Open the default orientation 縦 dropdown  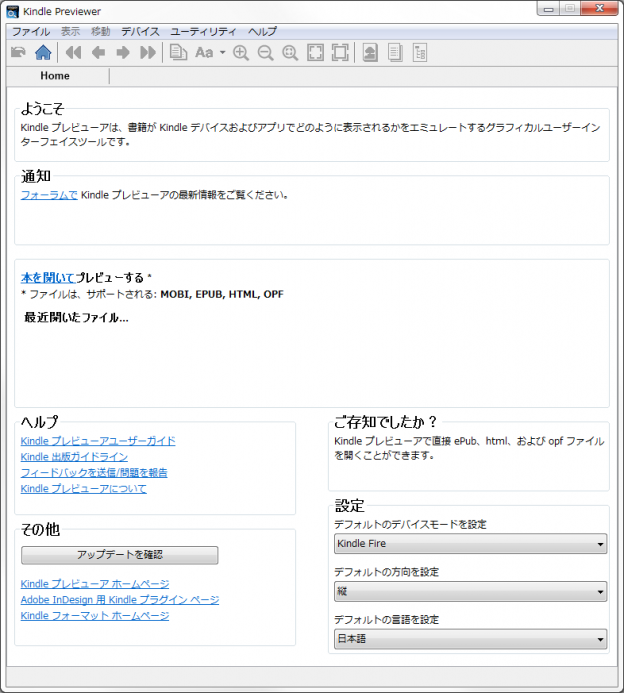click(471, 591)
